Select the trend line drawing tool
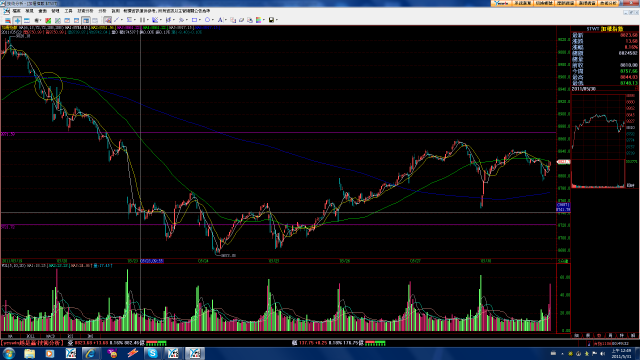This screenshot has height=360, width=640. click(117, 20)
